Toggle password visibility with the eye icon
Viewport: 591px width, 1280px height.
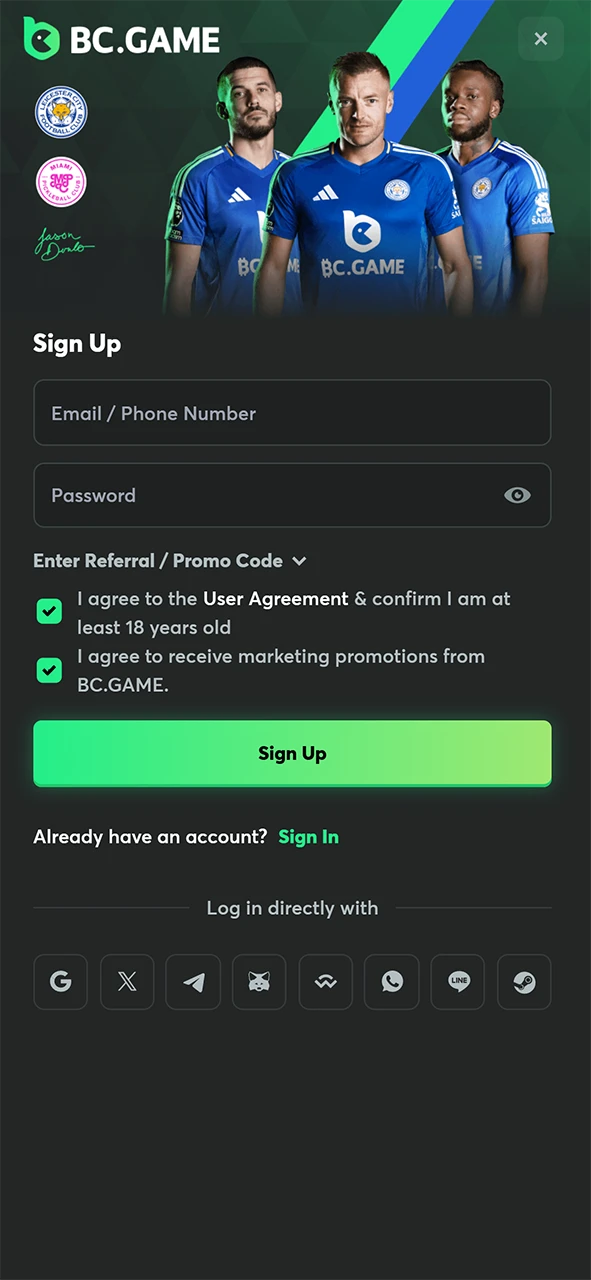(517, 495)
